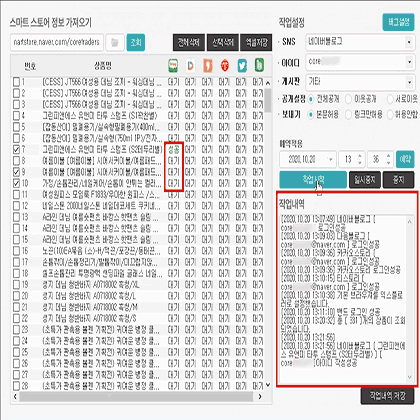Image resolution: width=420 pixels, height=420 pixels.
Task: Click the horizontal scrollbar thumb under list
Action: [x=136, y=396]
